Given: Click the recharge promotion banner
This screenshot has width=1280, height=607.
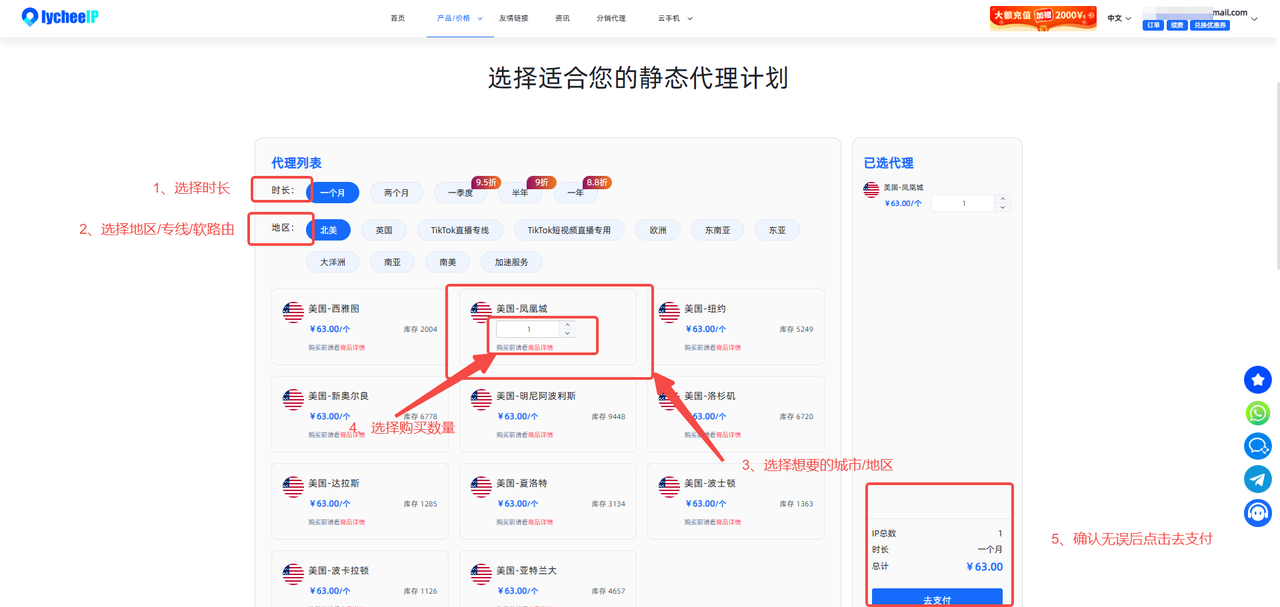Looking at the screenshot, I should click(x=1043, y=18).
